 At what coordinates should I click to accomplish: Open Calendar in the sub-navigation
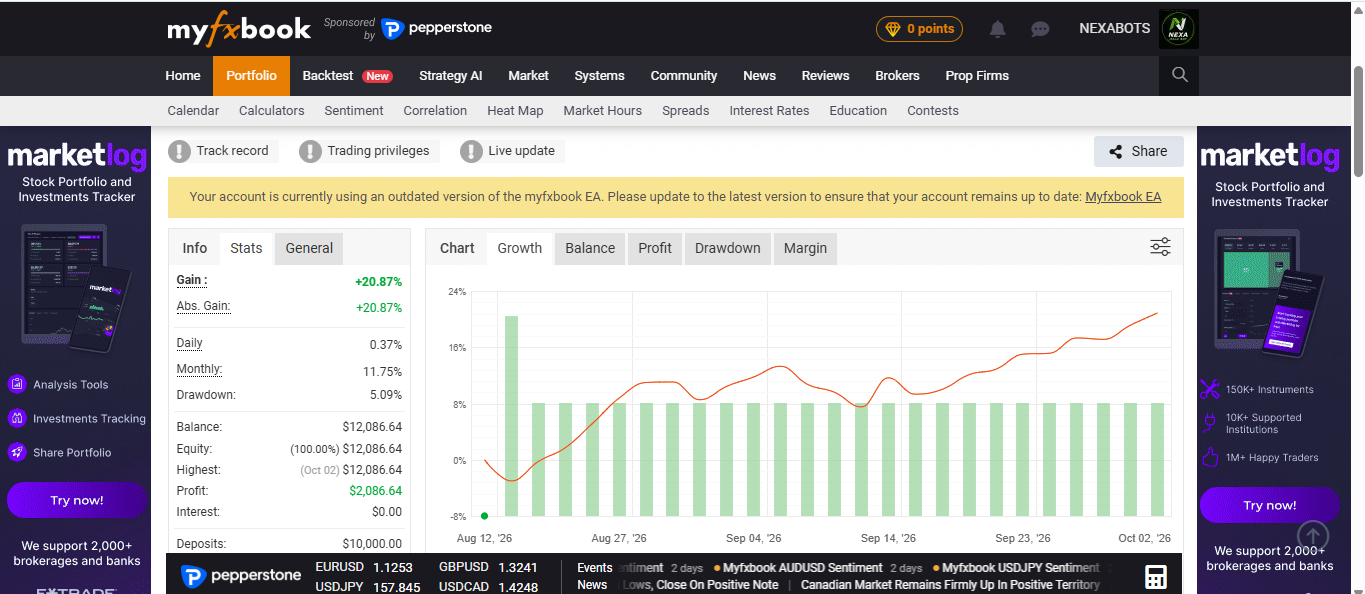193,111
